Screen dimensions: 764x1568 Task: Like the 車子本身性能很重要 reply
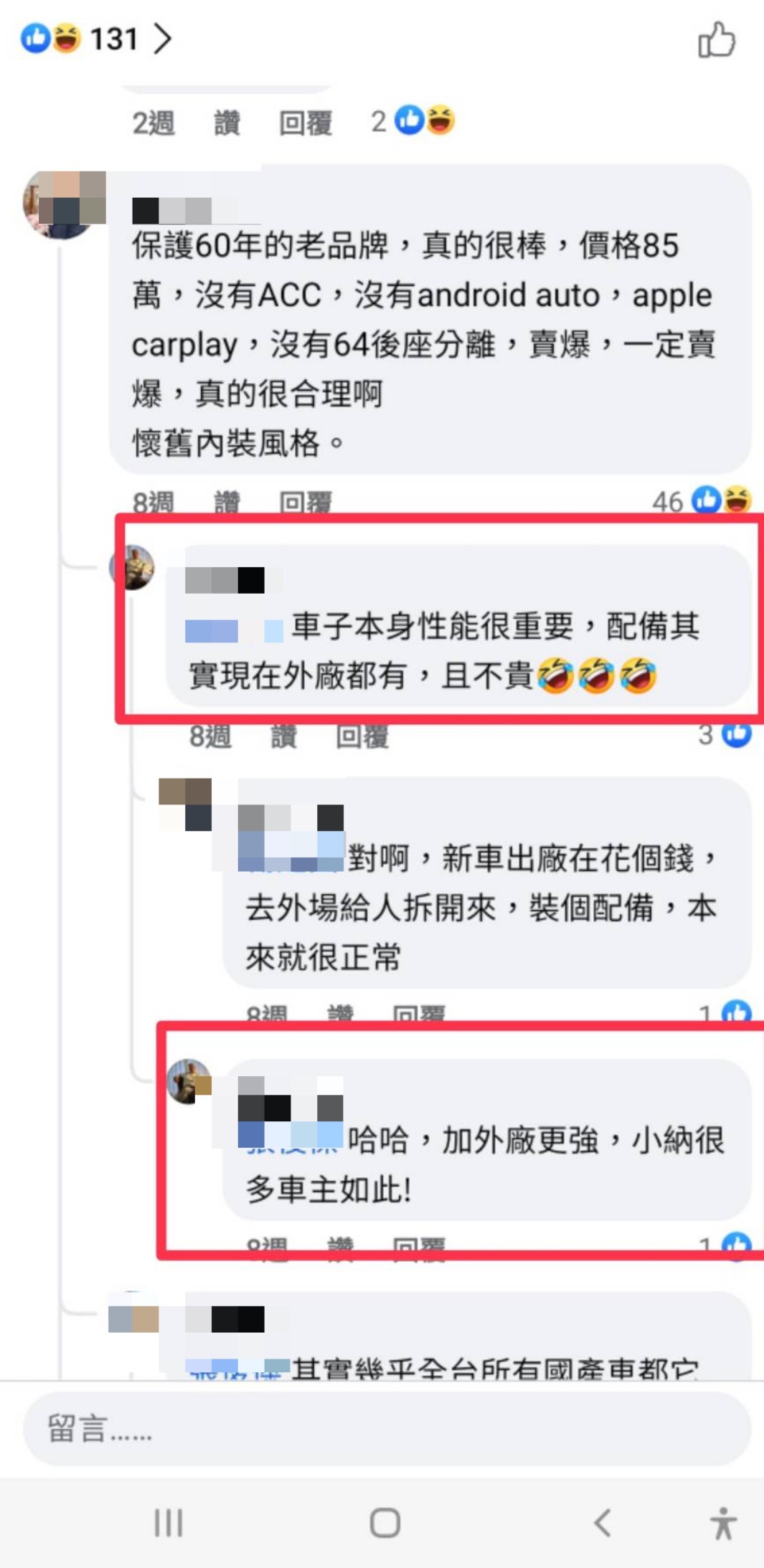coord(283,736)
